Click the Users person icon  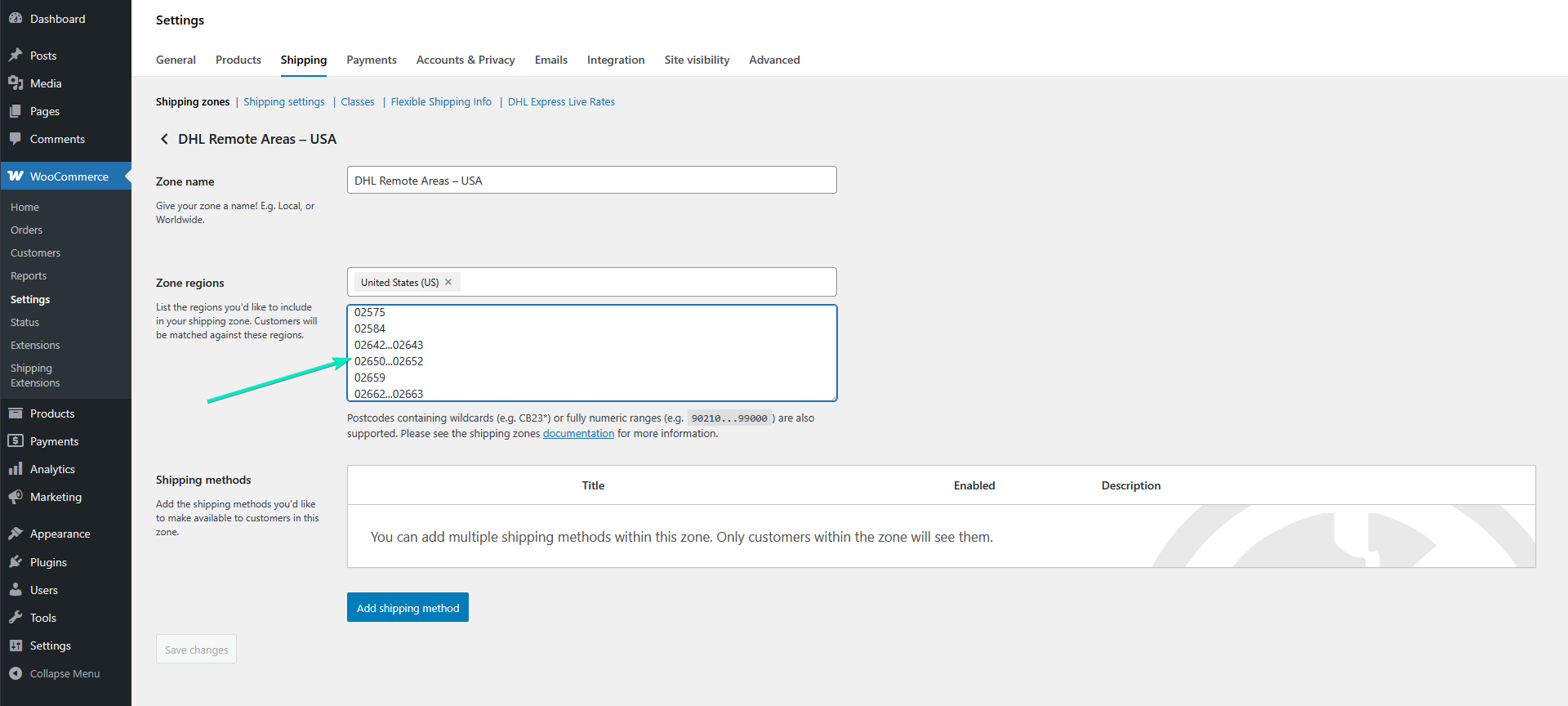(x=16, y=589)
